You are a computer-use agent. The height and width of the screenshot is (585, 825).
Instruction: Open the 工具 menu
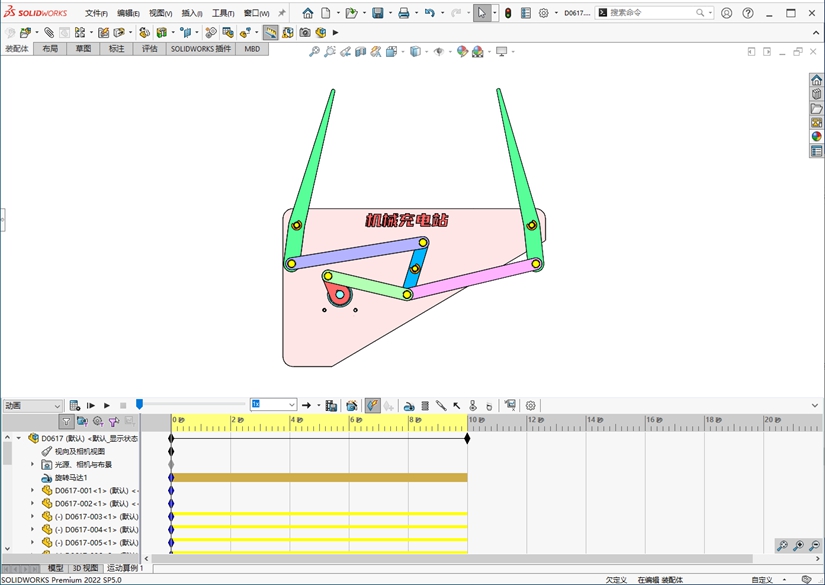[x=222, y=13]
